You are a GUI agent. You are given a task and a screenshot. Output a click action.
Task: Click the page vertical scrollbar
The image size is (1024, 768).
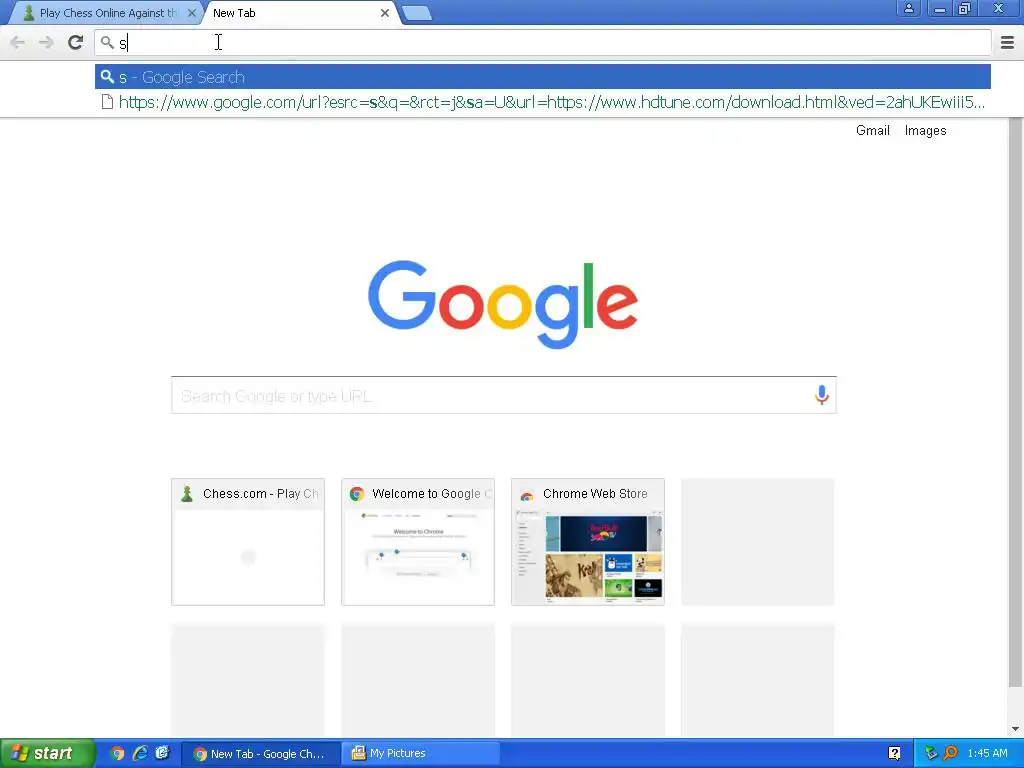1015,402
